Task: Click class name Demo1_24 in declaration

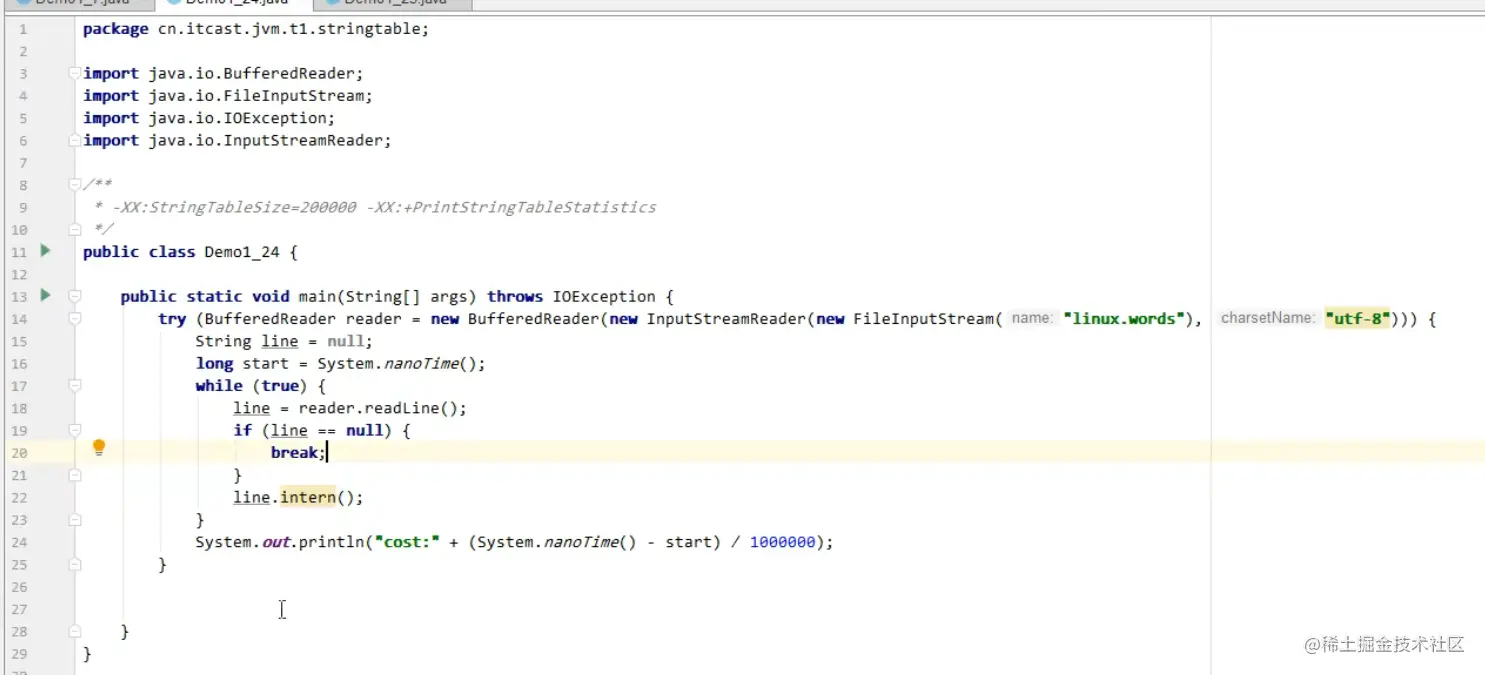Action: 242,252
